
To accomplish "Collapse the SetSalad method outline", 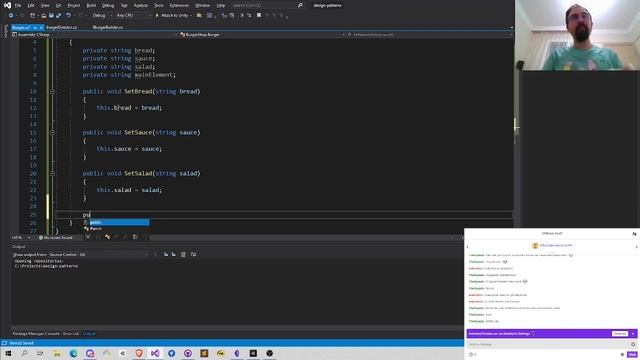I will (x=52, y=173).
